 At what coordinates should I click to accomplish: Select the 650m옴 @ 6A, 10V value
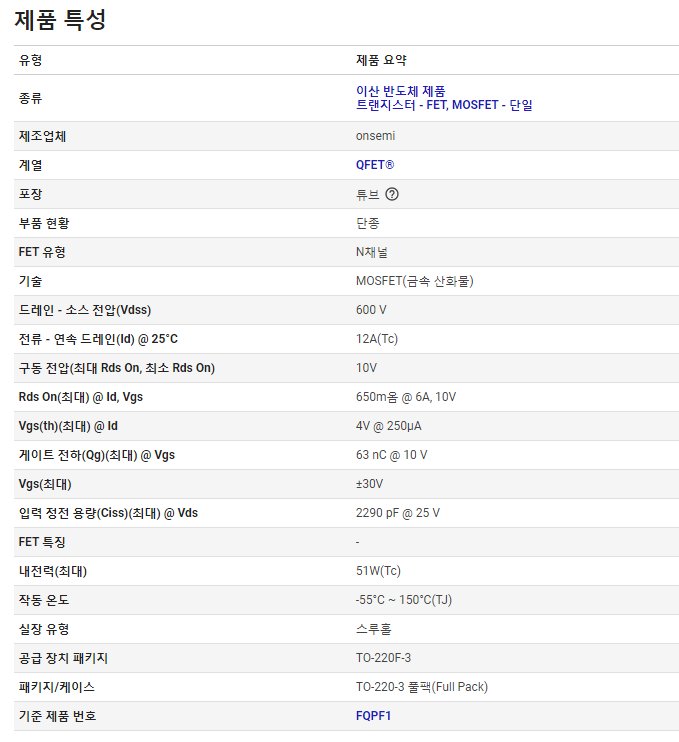[406, 397]
